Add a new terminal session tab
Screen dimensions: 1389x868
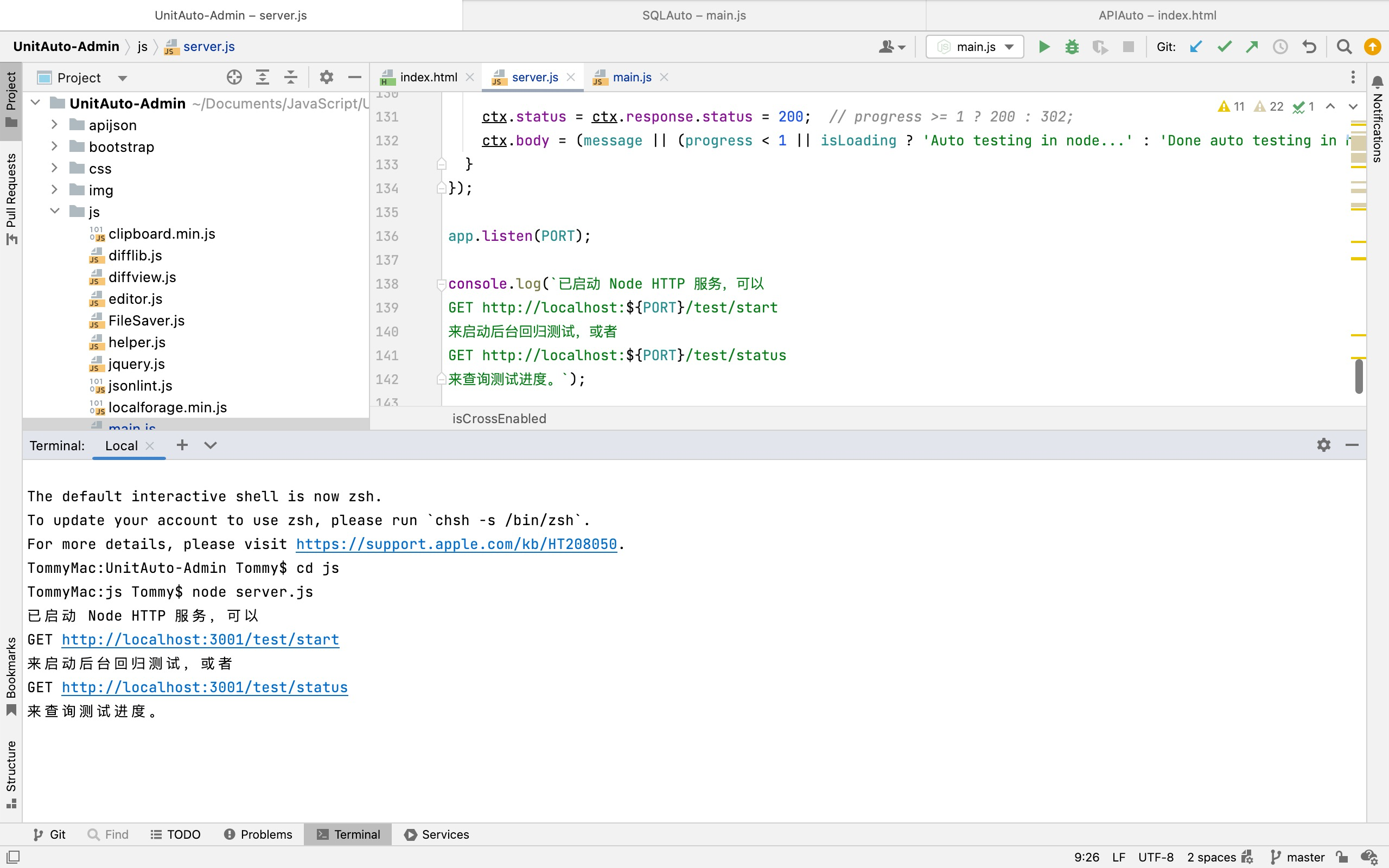click(x=182, y=445)
